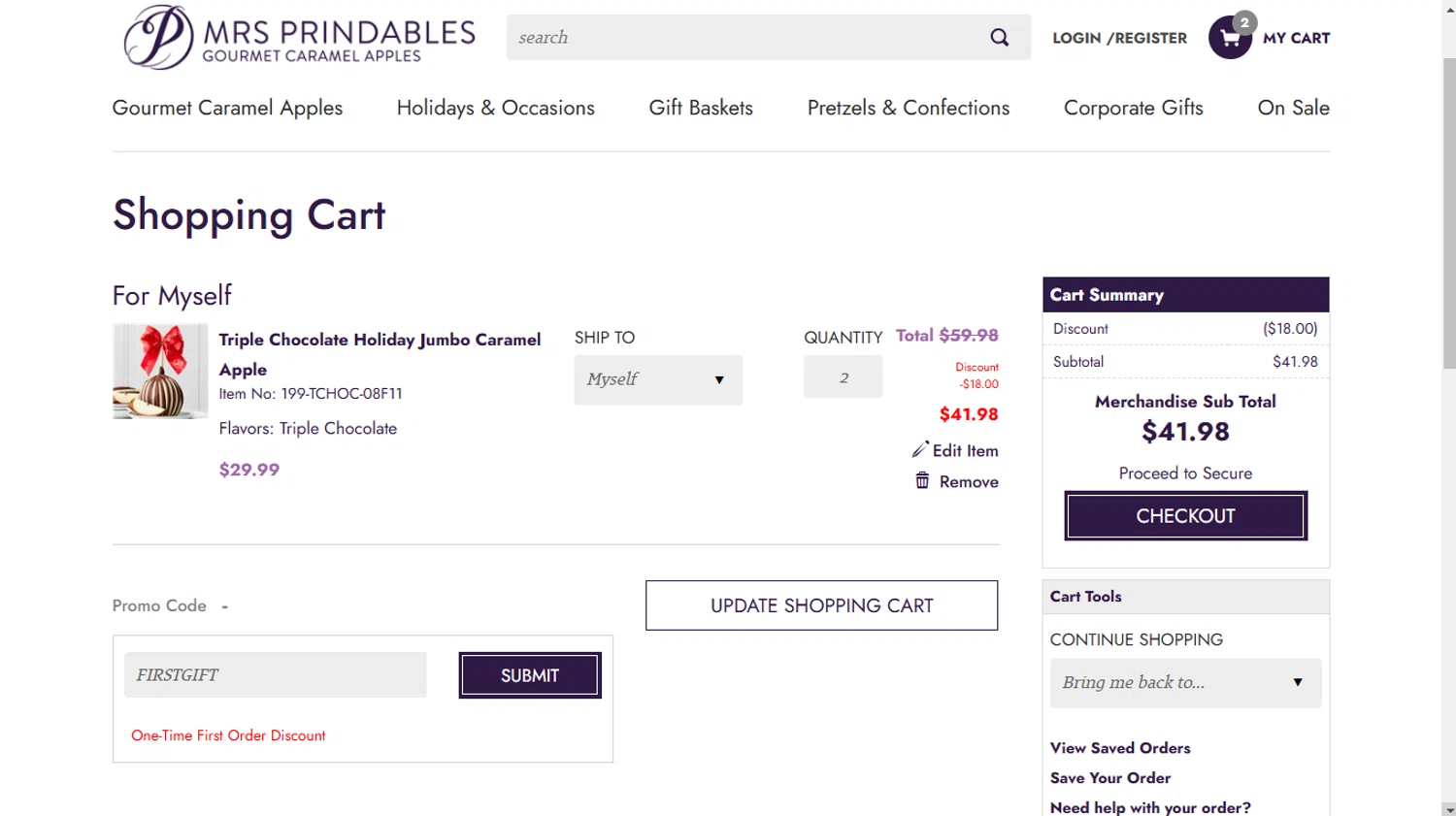The height and width of the screenshot is (816, 1456).
Task: Expand the Bring me back to dropdown
Action: tap(1185, 683)
